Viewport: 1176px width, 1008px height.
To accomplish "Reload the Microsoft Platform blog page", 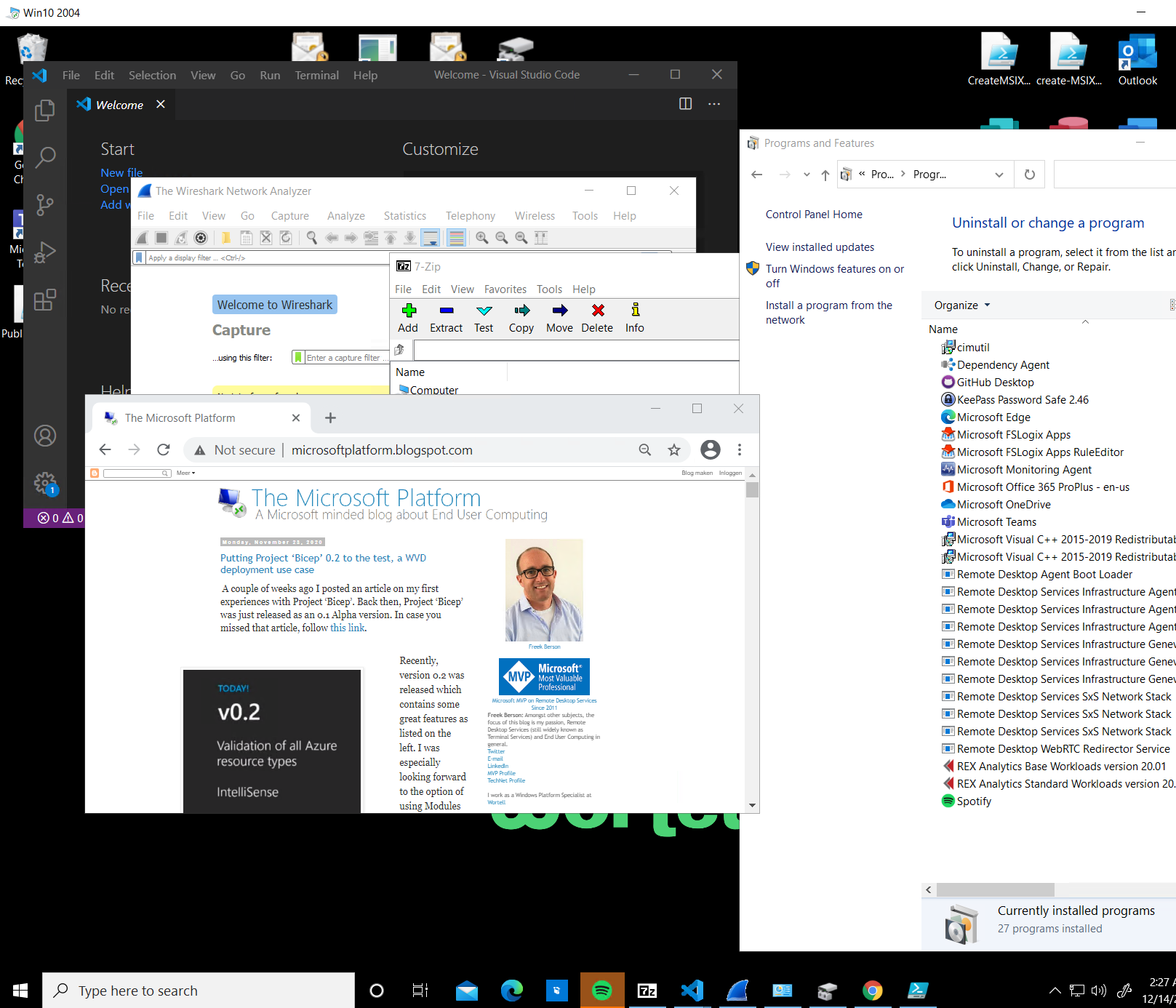I will (x=164, y=450).
